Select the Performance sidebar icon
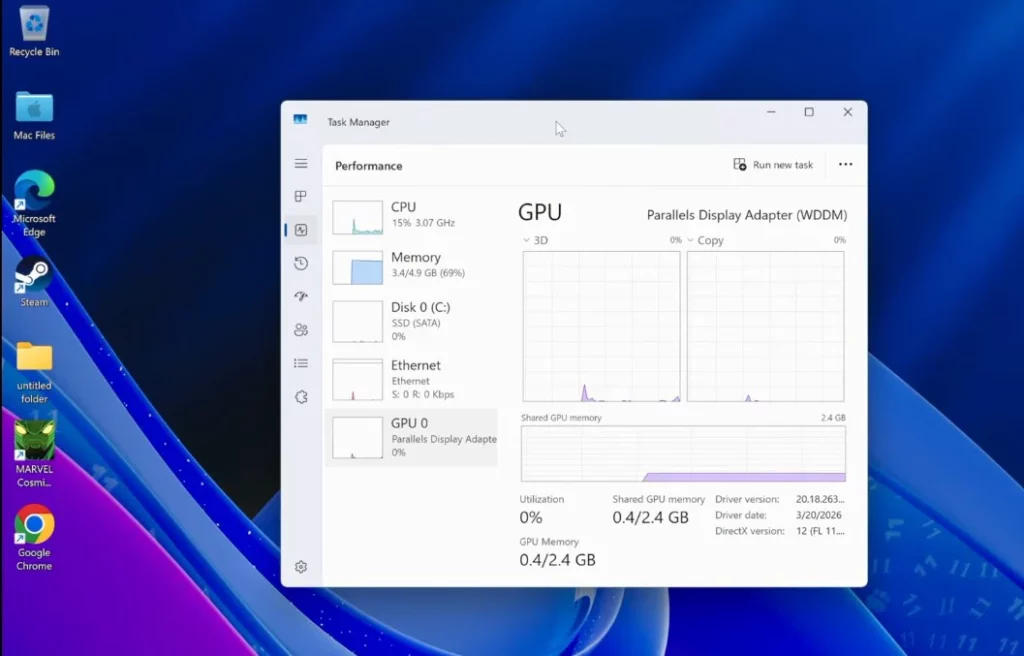 301,230
